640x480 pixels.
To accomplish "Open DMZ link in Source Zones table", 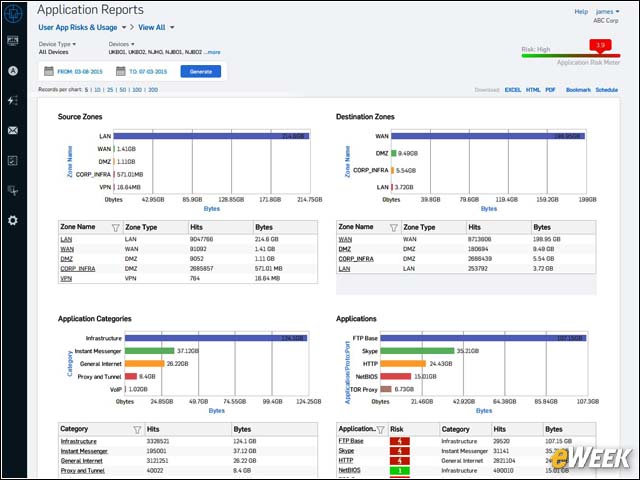I will click(67, 259).
